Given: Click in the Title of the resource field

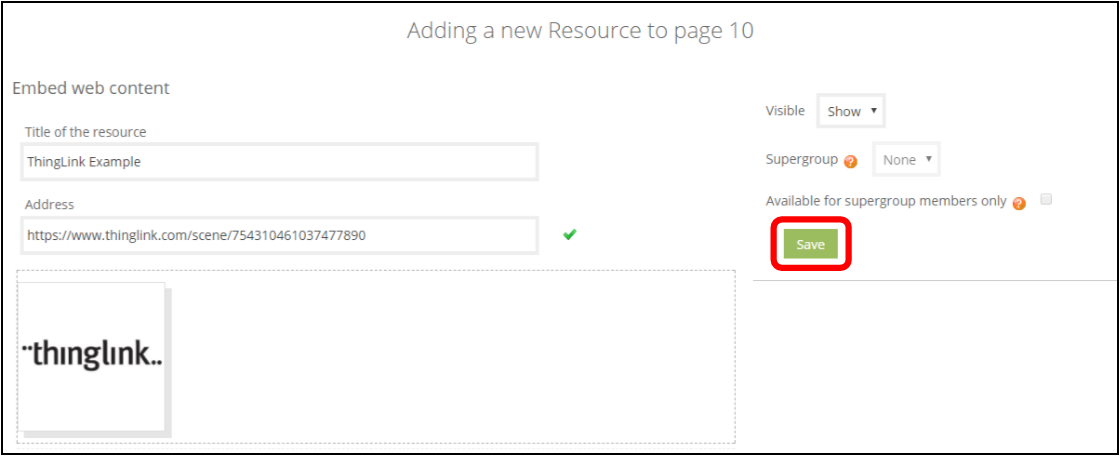Looking at the screenshot, I should pos(279,162).
